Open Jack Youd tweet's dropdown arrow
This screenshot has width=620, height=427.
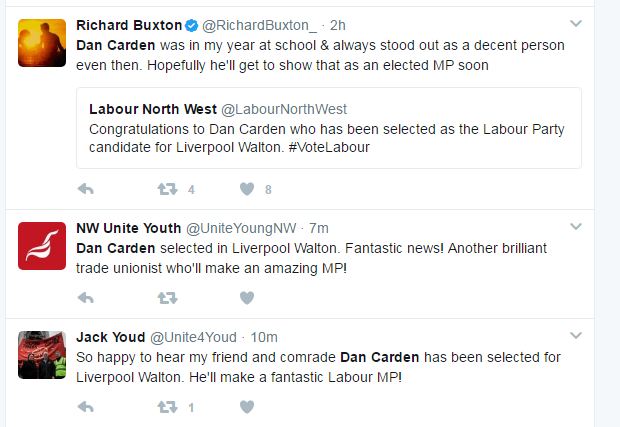(x=576, y=337)
